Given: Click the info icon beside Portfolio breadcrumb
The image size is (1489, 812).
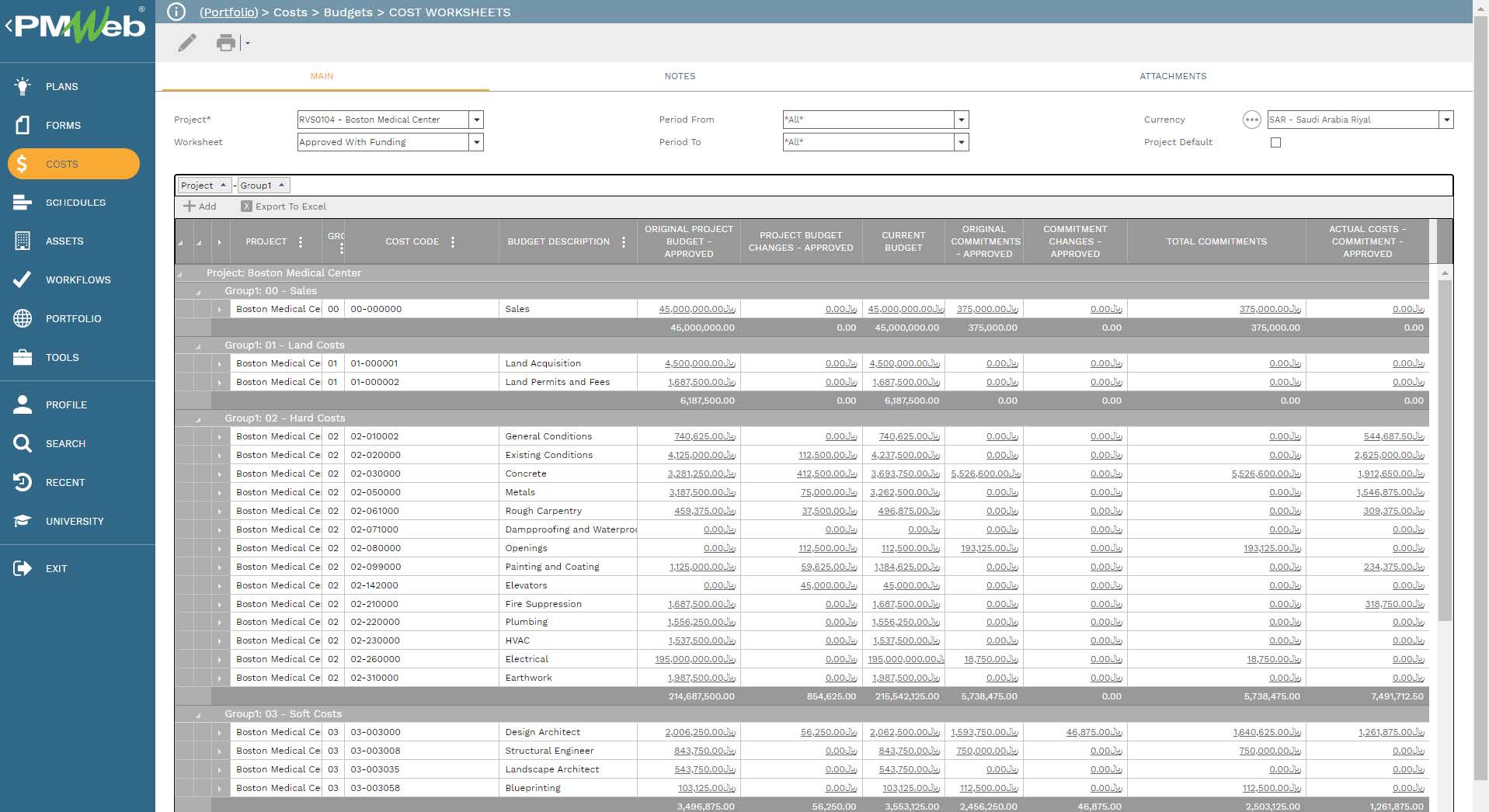Looking at the screenshot, I should tap(176, 12).
